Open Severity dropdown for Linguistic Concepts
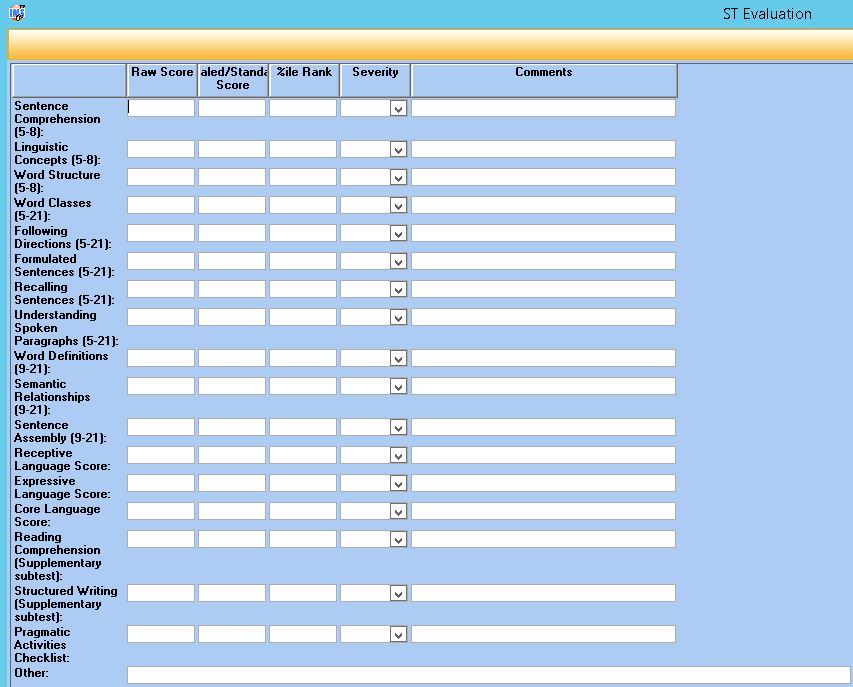The height and width of the screenshot is (687, 853). pyautogui.click(x=398, y=149)
